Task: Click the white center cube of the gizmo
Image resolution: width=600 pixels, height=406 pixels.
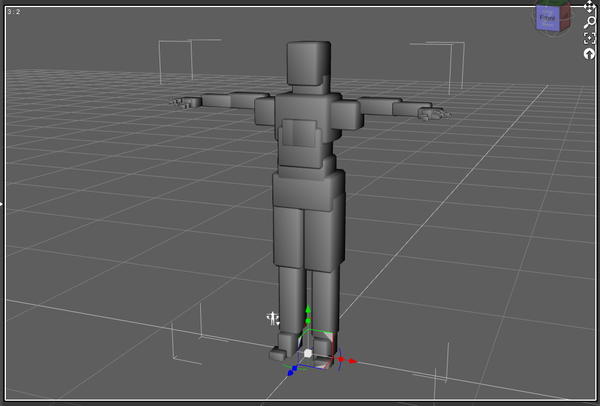Action: click(x=308, y=353)
